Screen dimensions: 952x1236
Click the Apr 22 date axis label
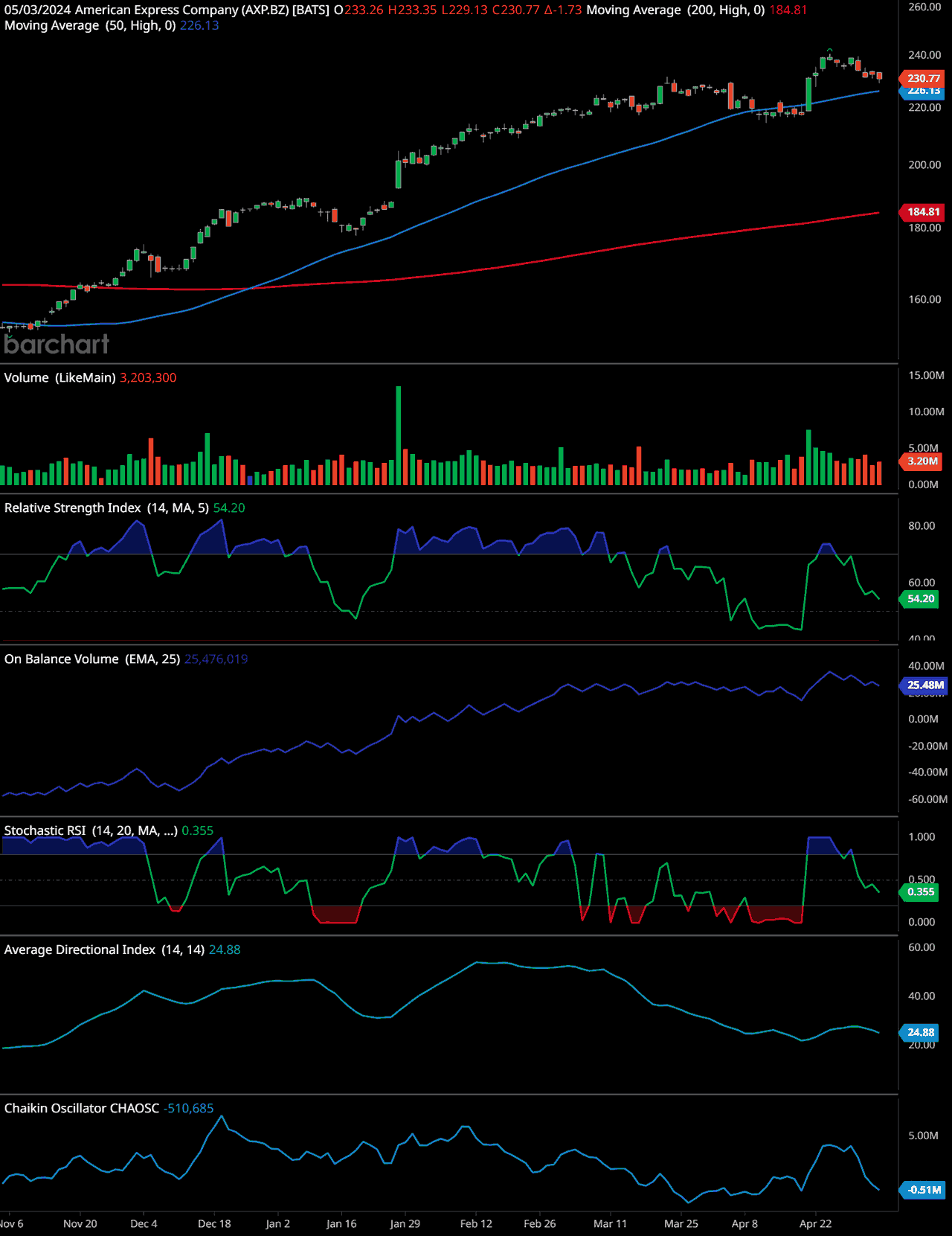click(x=816, y=1224)
